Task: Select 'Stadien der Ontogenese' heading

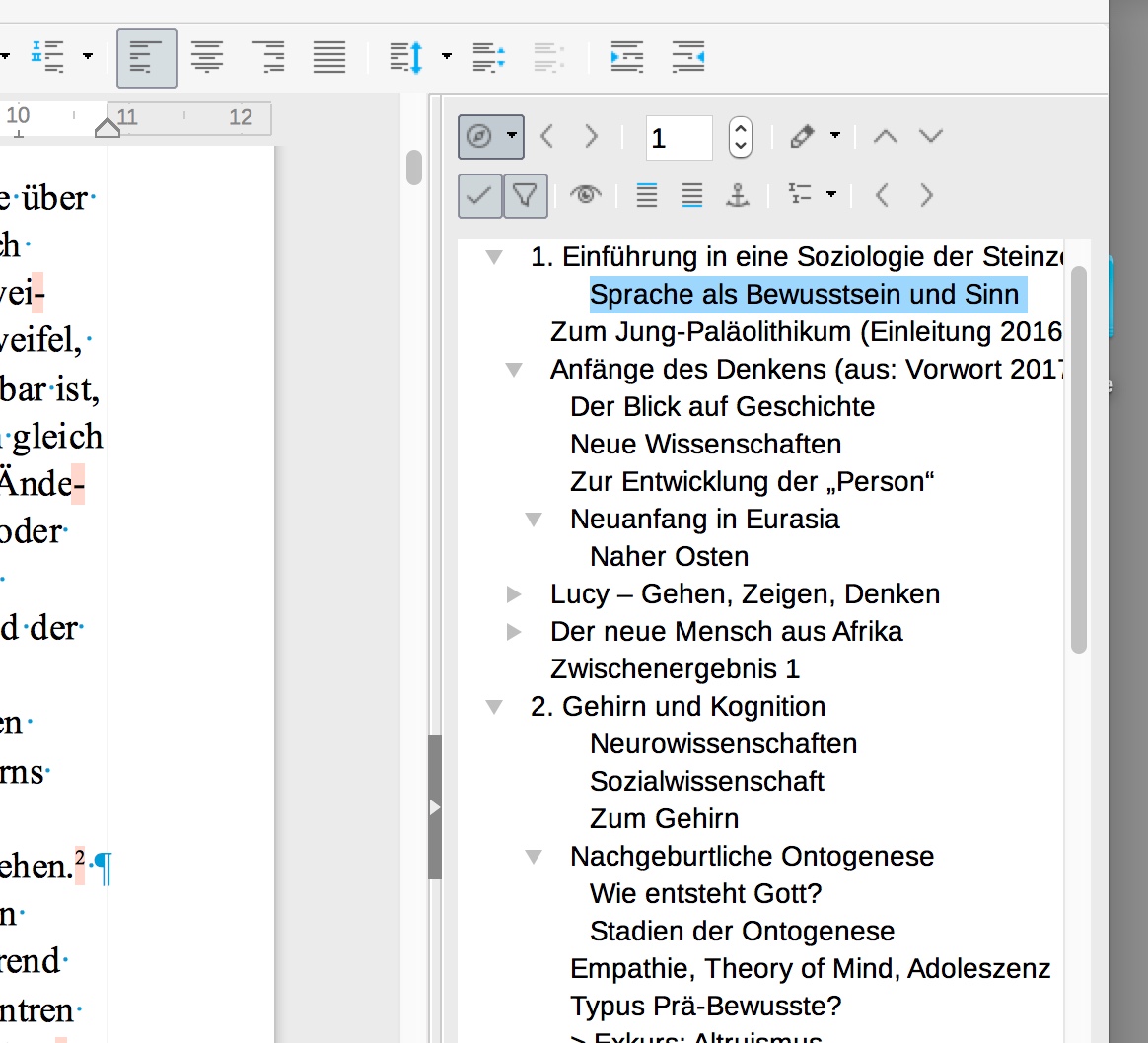Action: [743, 931]
